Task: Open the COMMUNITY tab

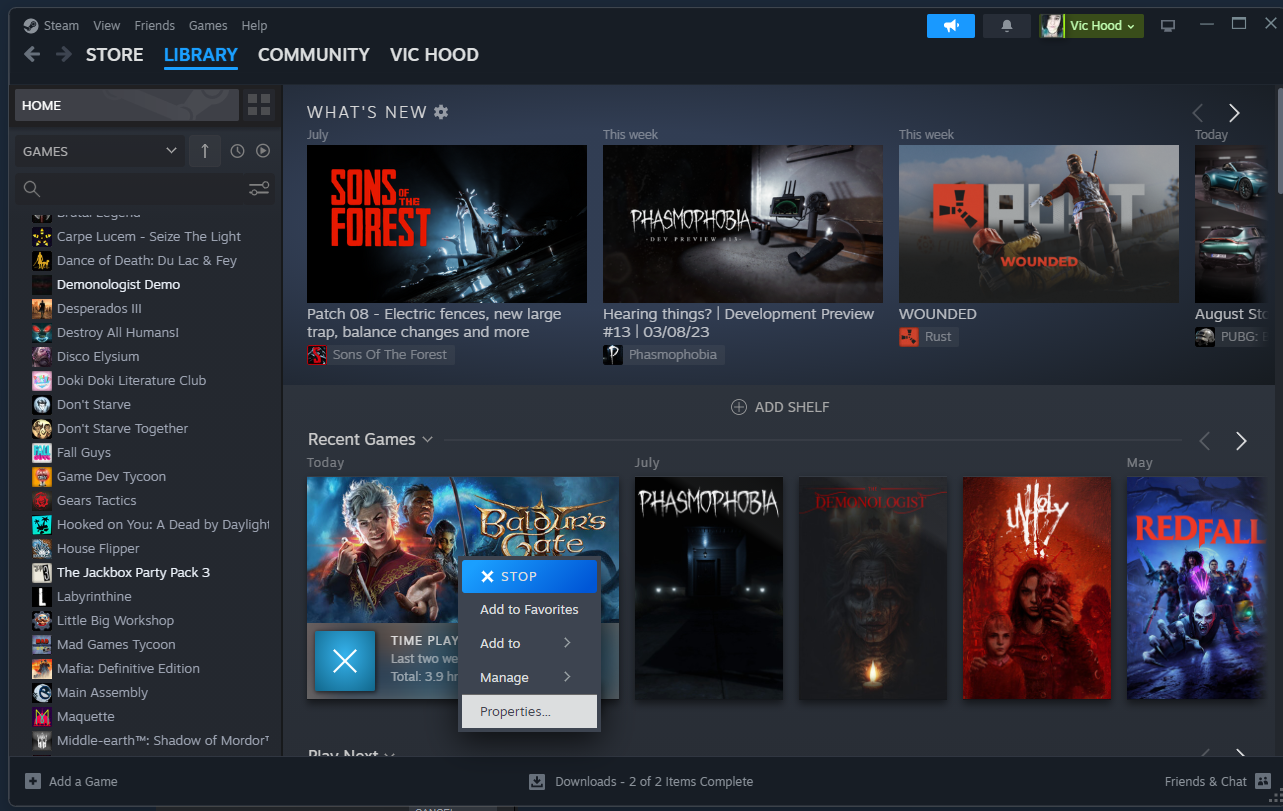Action: coord(314,55)
